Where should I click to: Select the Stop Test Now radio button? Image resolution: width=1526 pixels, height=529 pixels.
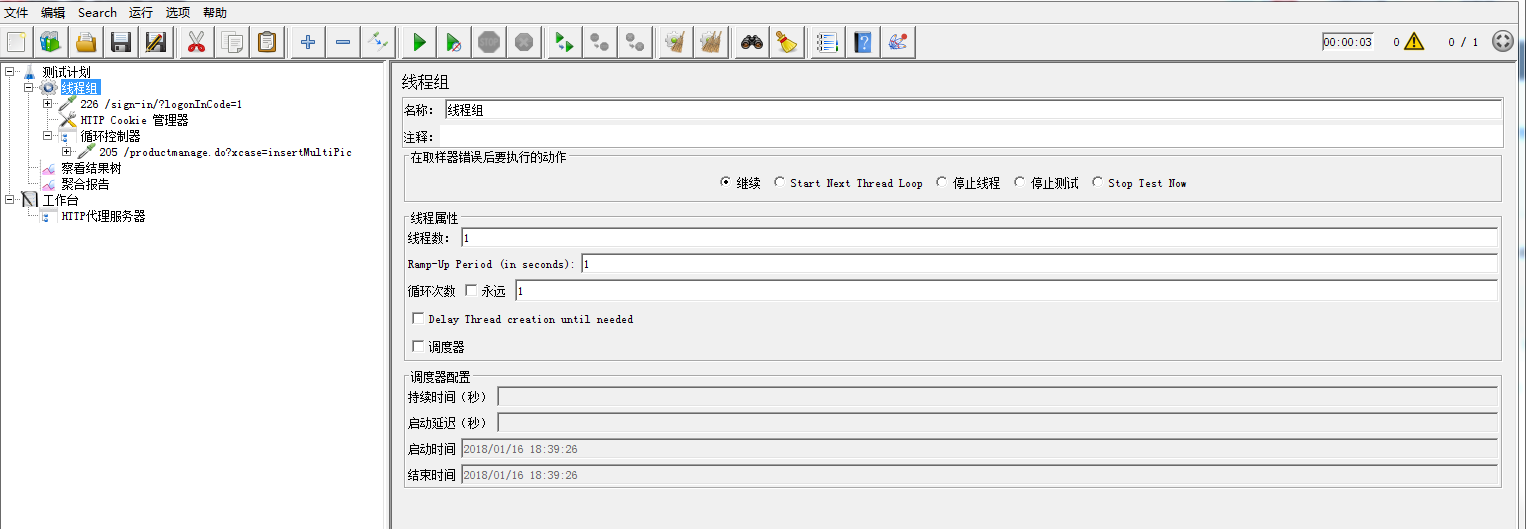coord(1098,183)
